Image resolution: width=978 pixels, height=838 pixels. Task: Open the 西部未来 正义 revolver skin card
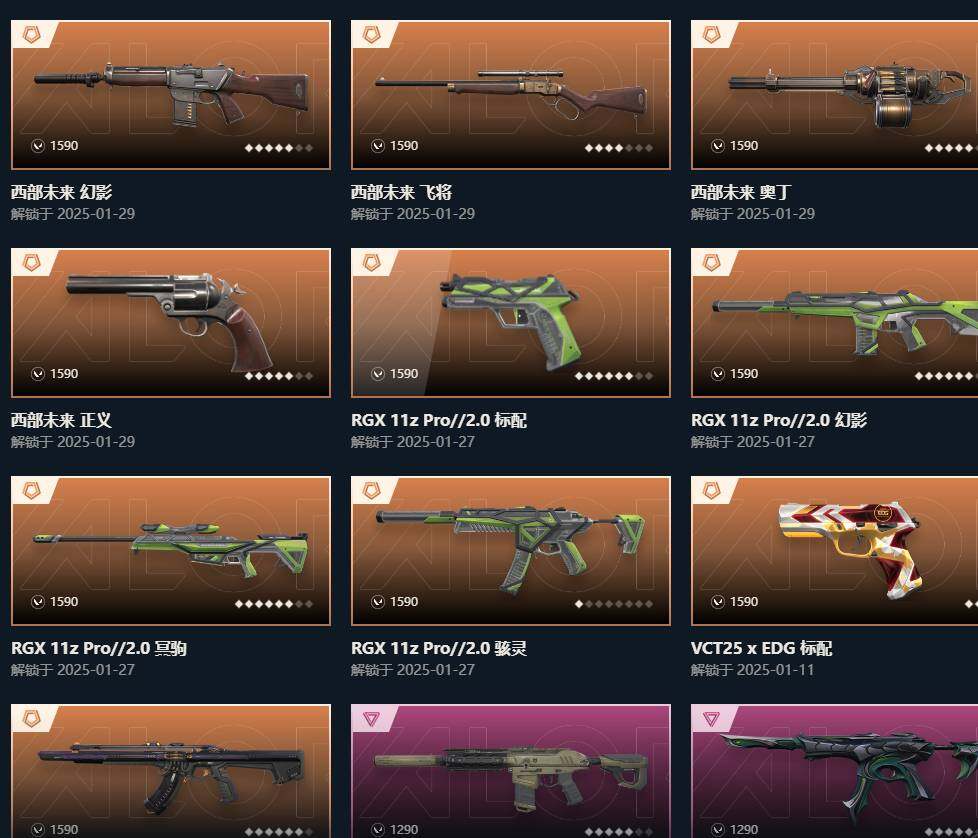pyautogui.click(x=171, y=323)
